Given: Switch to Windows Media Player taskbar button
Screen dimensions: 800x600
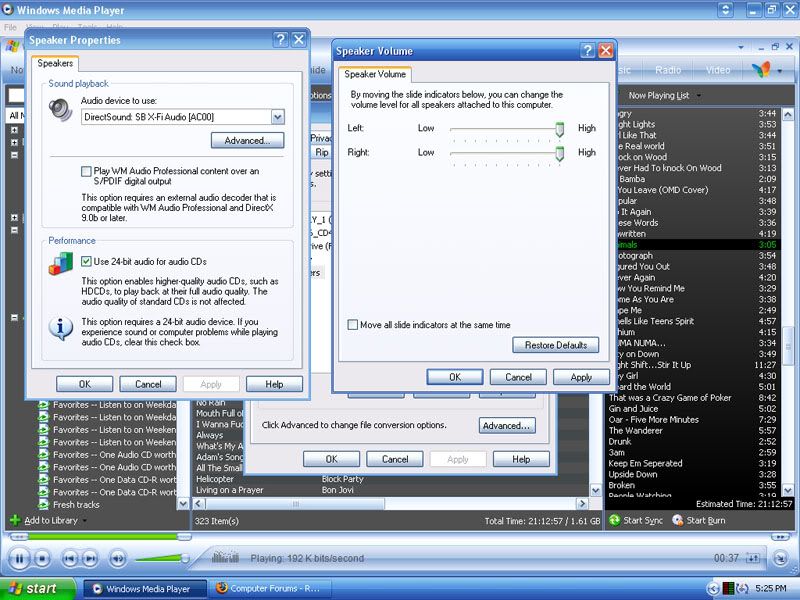Looking at the screenshot, I should (x=145, y=589).
